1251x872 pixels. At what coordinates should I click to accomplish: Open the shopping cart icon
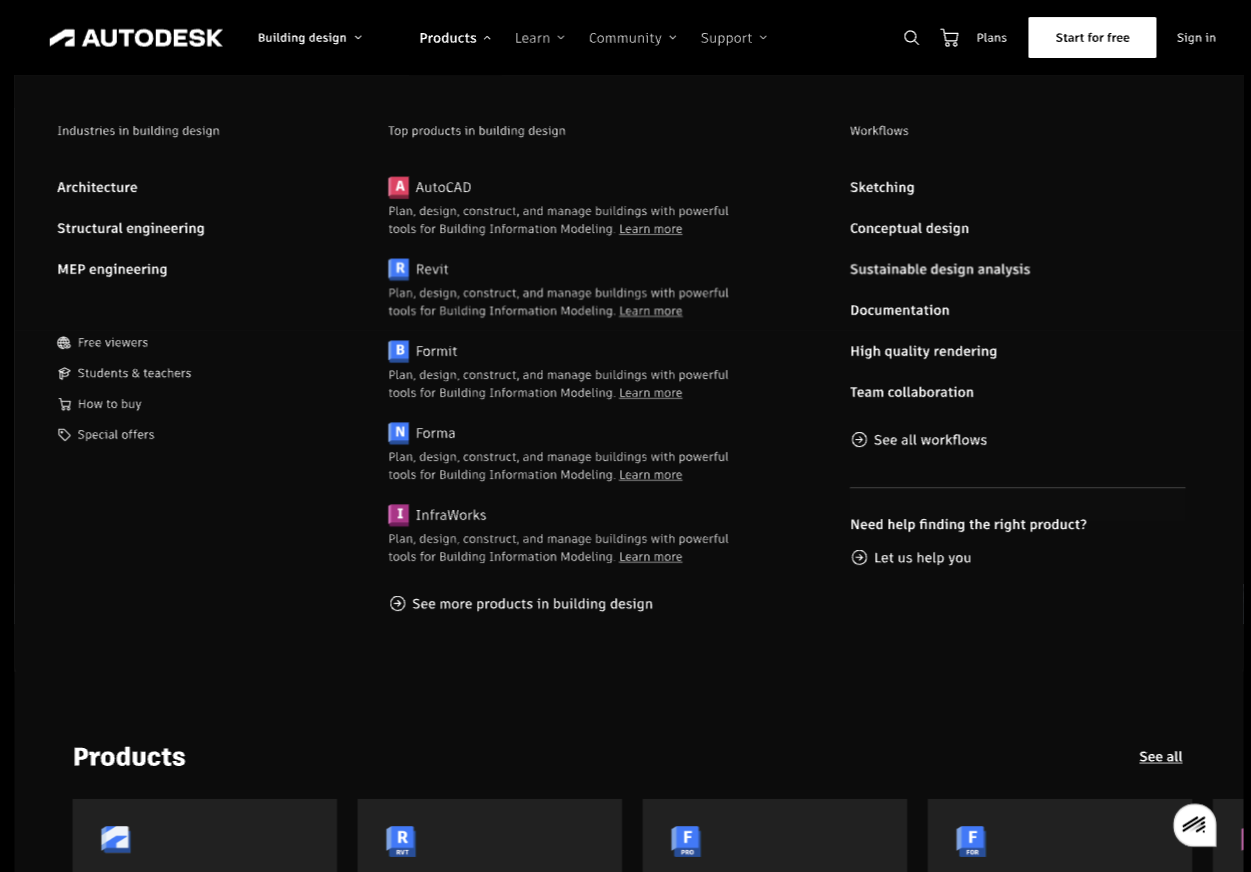(950, 37)
